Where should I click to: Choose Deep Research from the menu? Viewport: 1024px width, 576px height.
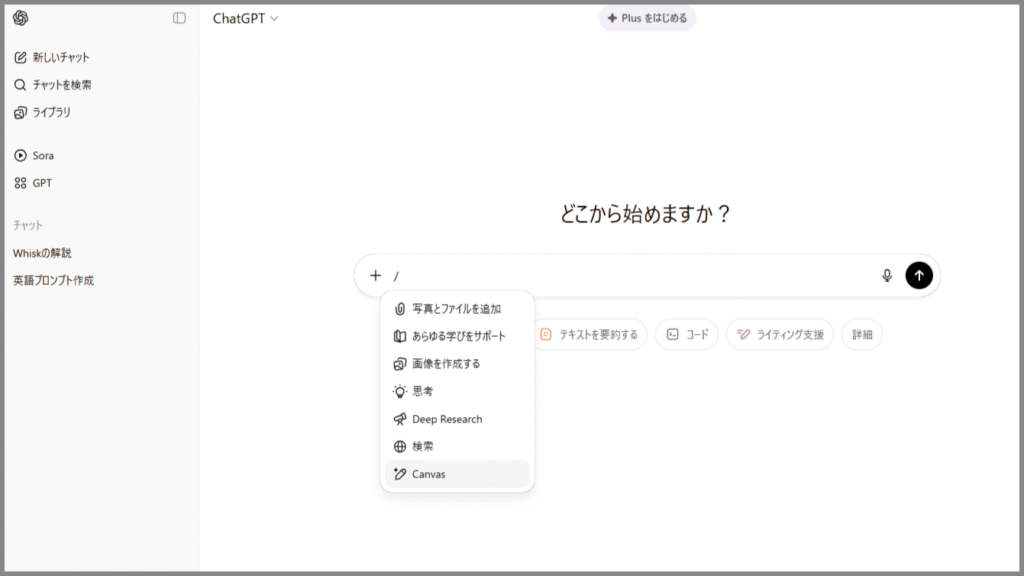(x=446, y=419)
